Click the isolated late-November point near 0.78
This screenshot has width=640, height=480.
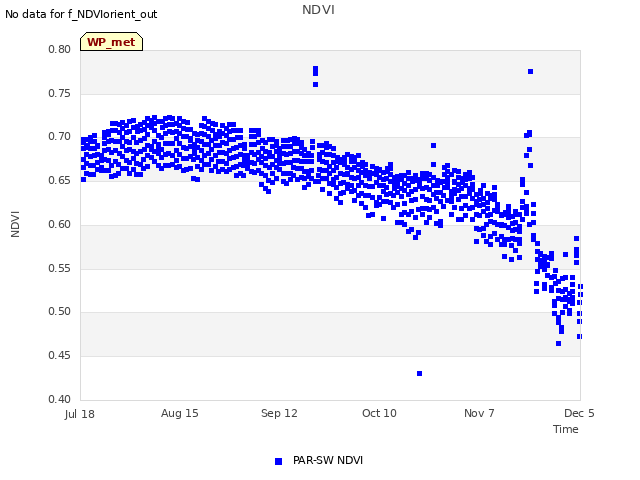pos(530,71)
